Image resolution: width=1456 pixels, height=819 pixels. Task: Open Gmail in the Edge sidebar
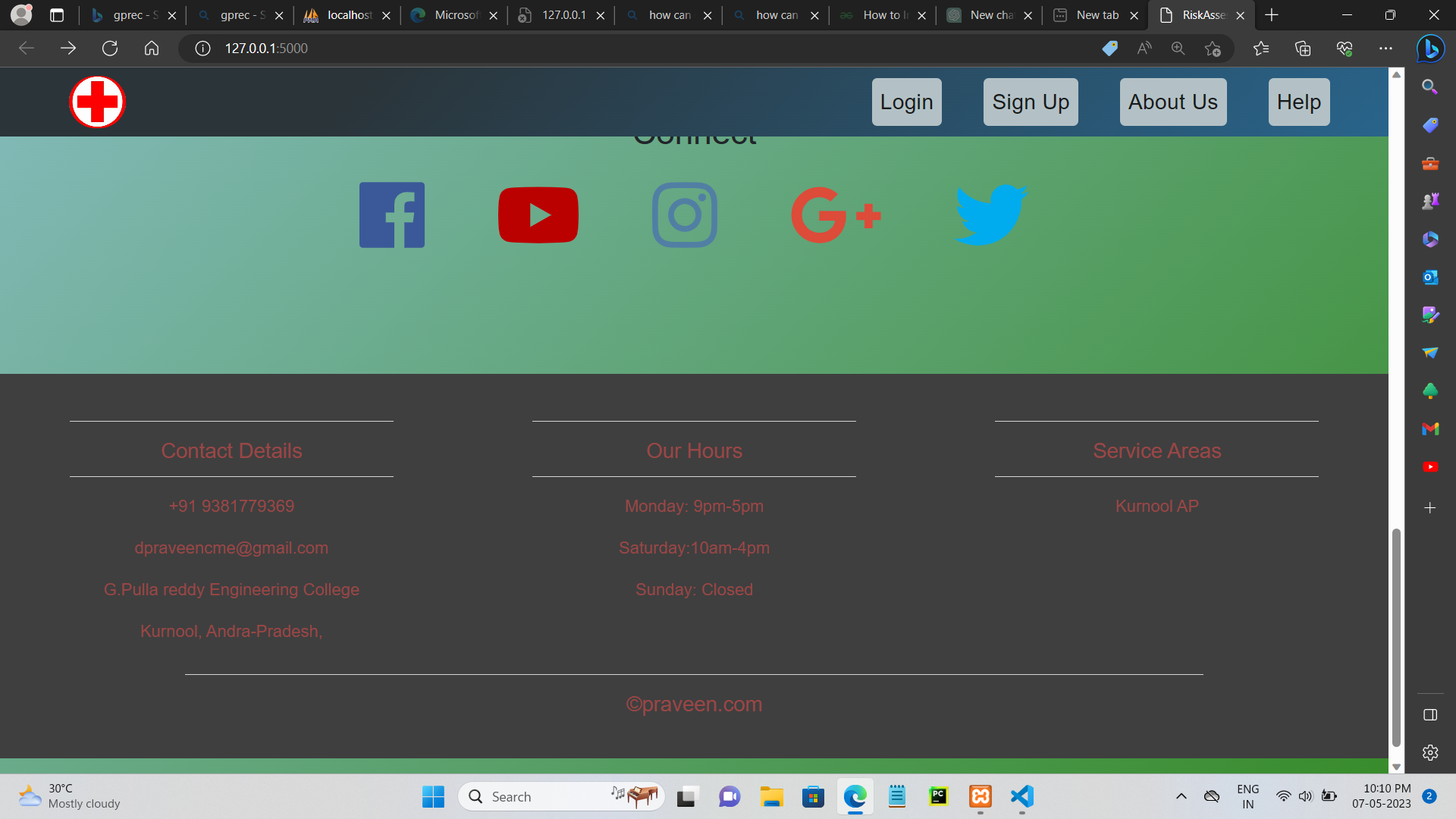[x=1430, y=428]
